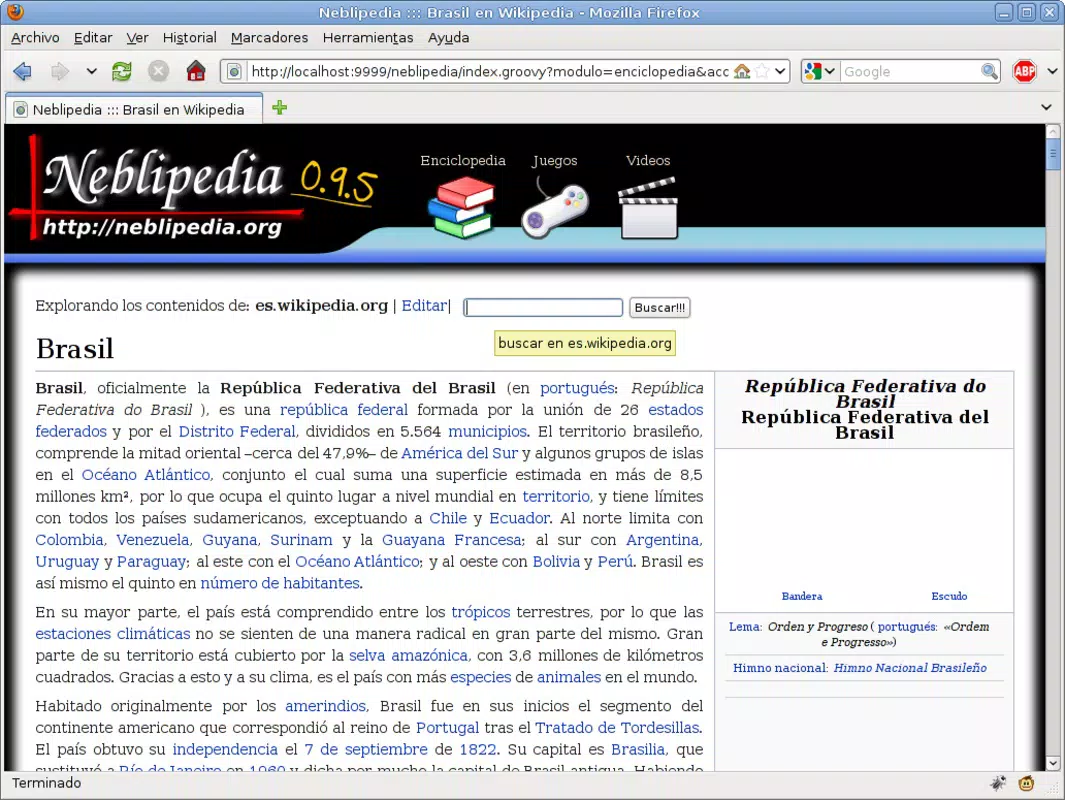1065x800 pixels.
Task: Open the Adblock Plus ABP icon
Action: point(1024,71)
